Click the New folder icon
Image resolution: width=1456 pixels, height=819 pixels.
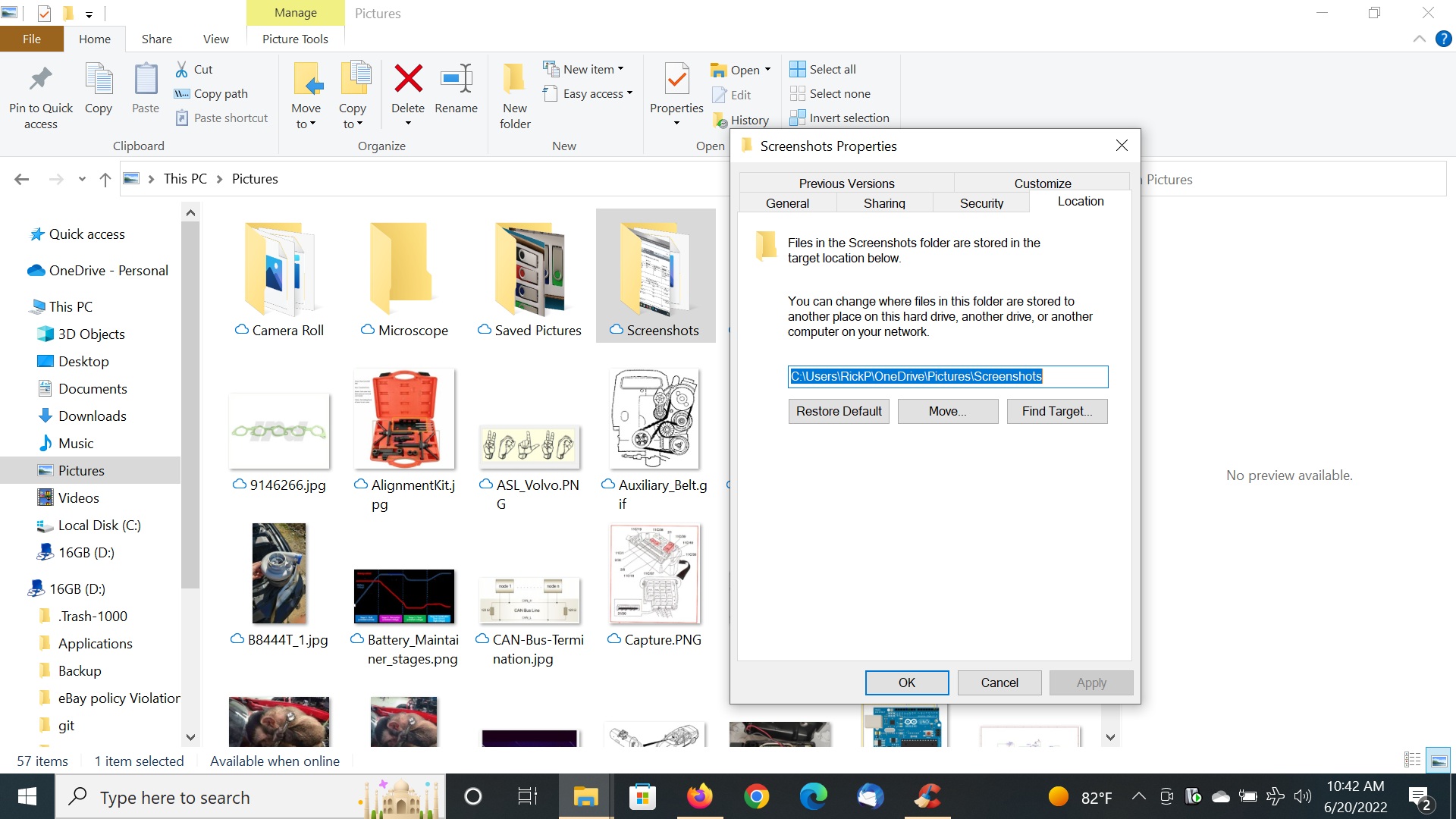pos(515,80)
